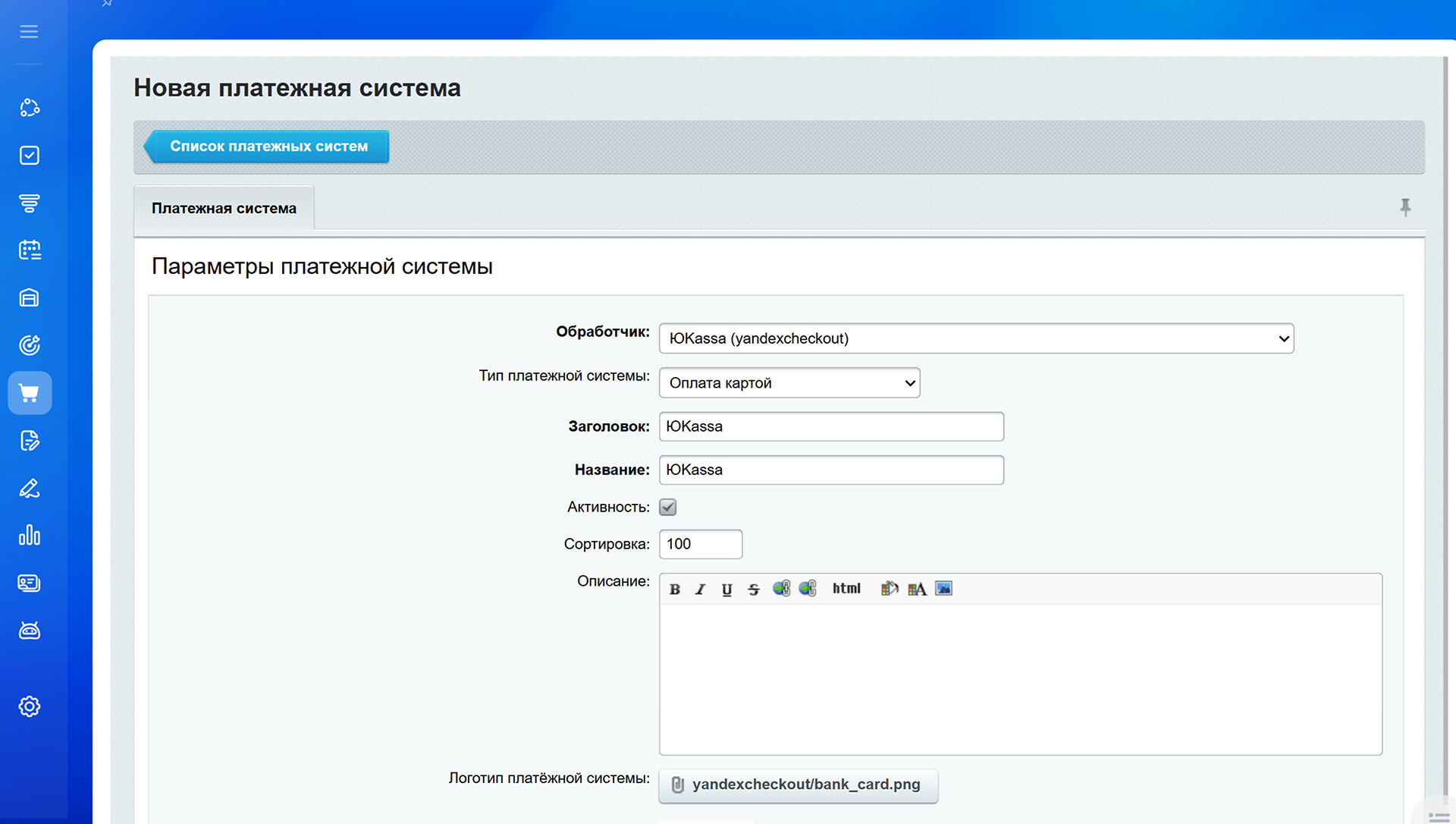
Task: Apply bold formatting in description editor
Action: pos(674,589)
